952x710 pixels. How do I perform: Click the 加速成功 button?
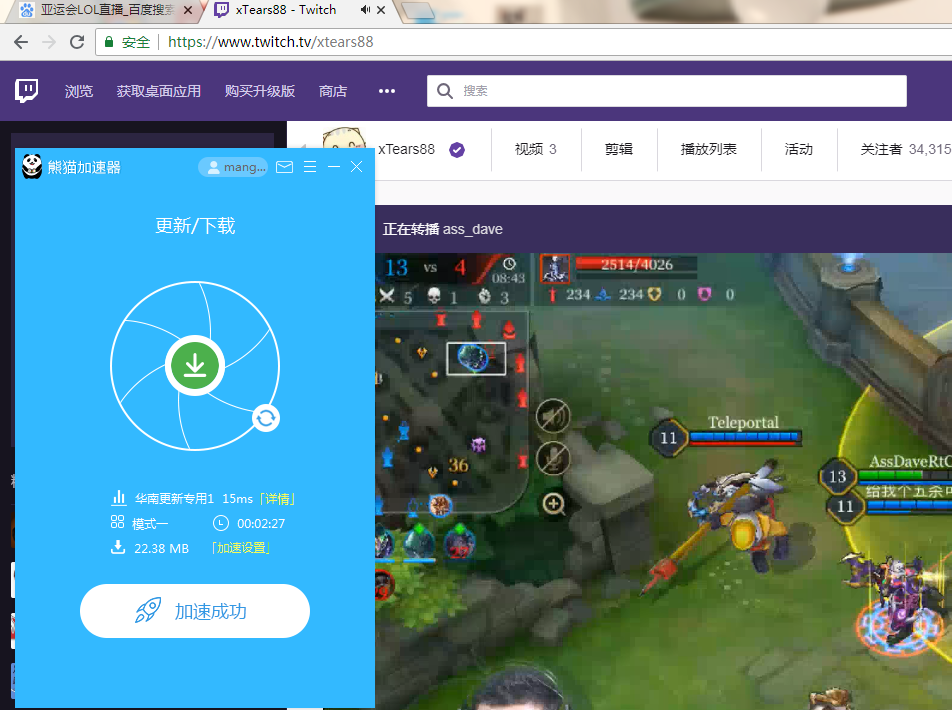[194, 610]
